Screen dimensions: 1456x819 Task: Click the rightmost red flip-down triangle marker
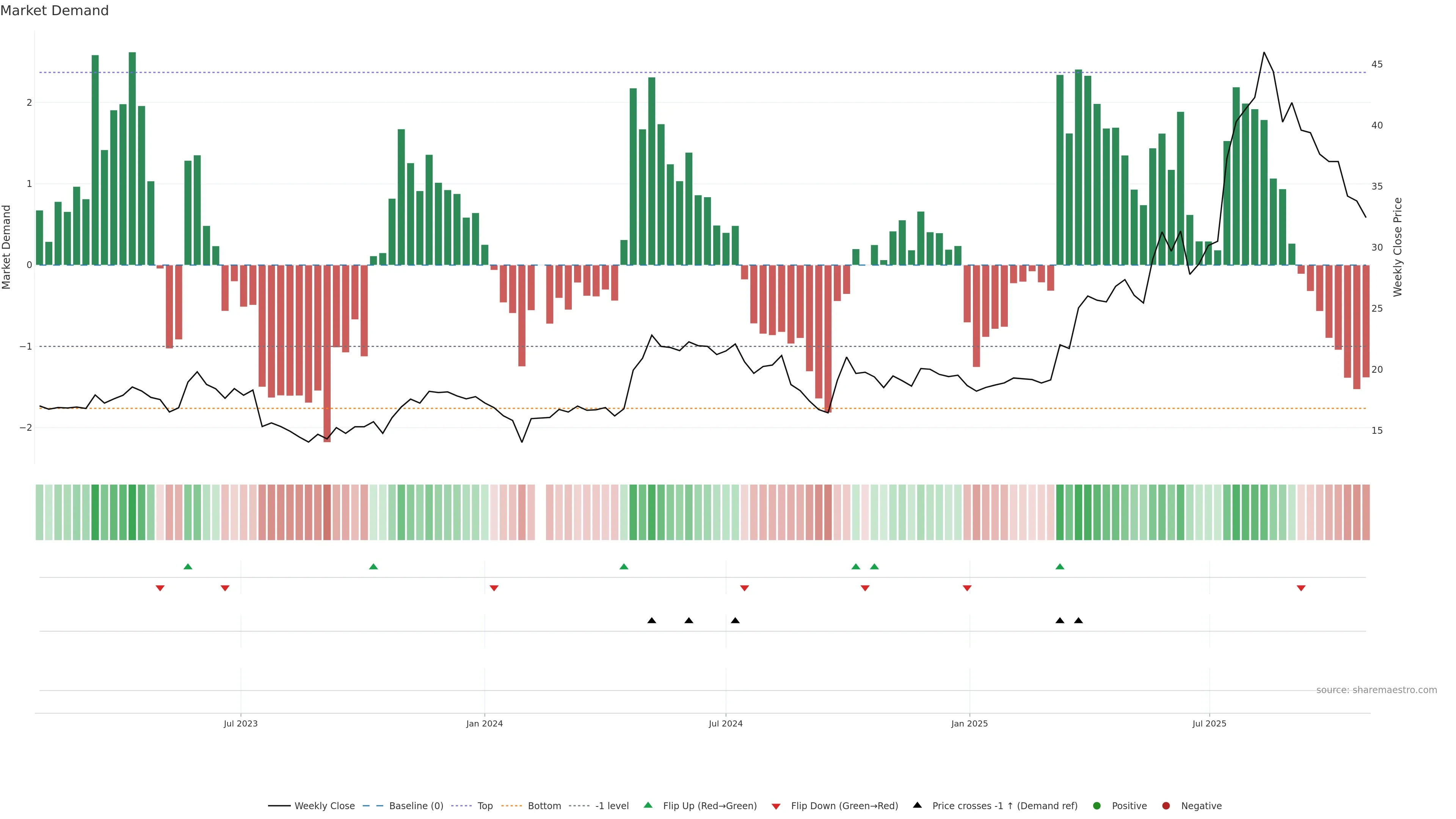pos(1301,588)
